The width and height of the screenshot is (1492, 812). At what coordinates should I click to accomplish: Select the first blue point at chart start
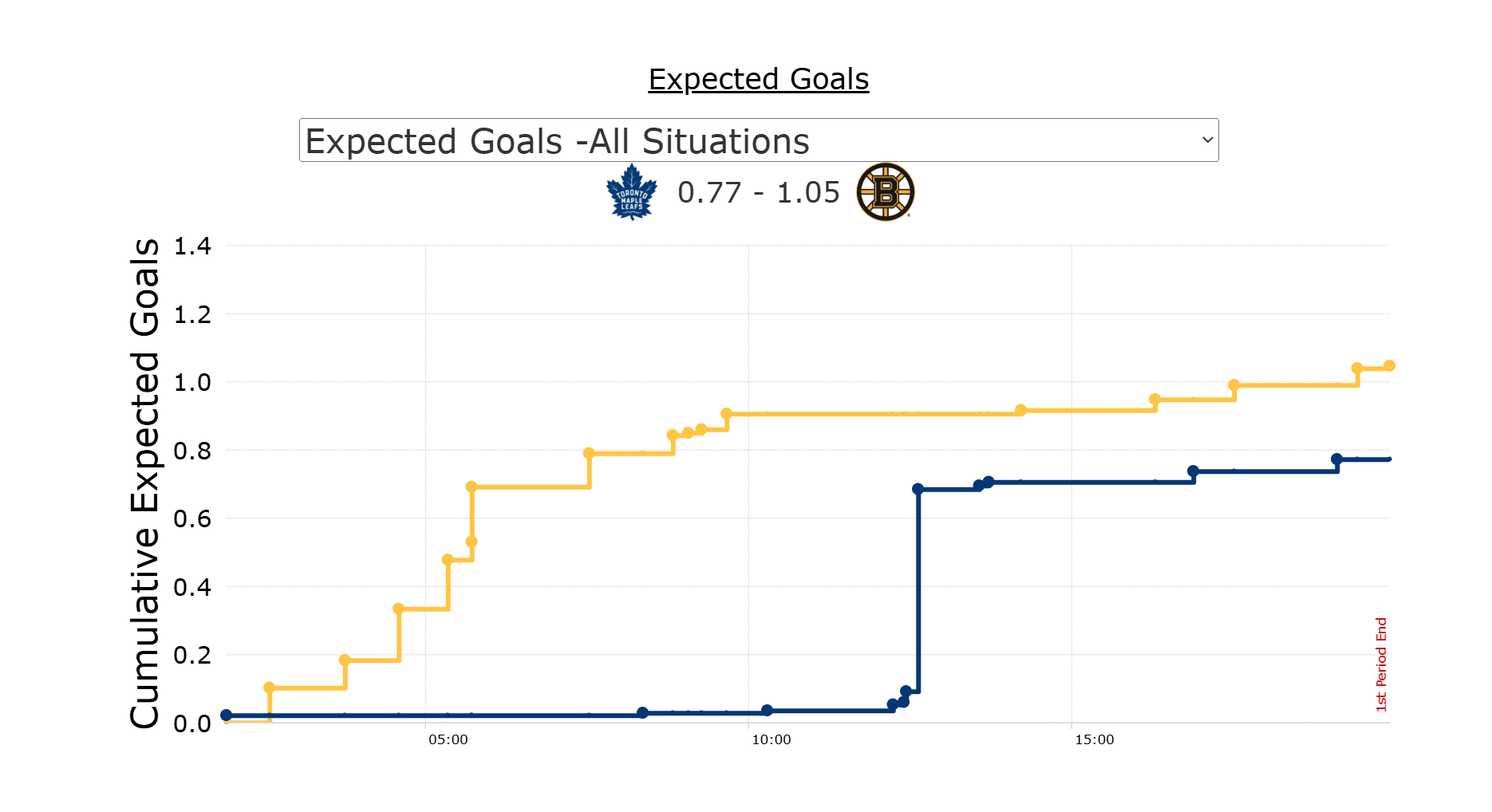(x=226, y=715)
